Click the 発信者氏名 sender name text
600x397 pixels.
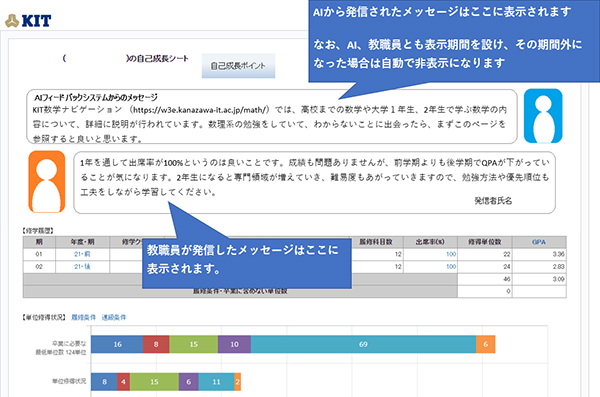(493, 201)
